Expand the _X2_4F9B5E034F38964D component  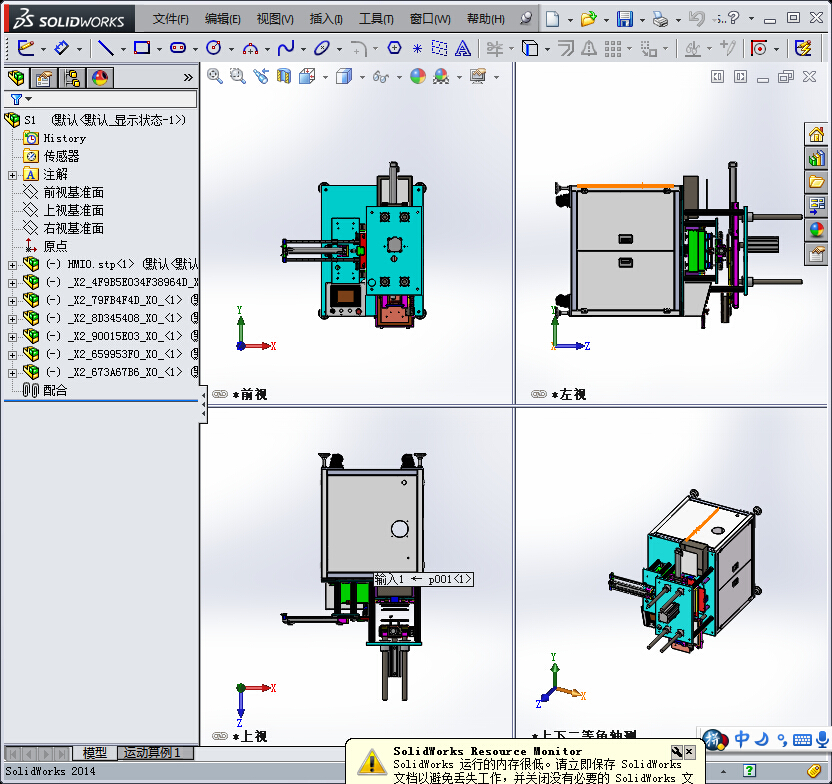[12, 283]
